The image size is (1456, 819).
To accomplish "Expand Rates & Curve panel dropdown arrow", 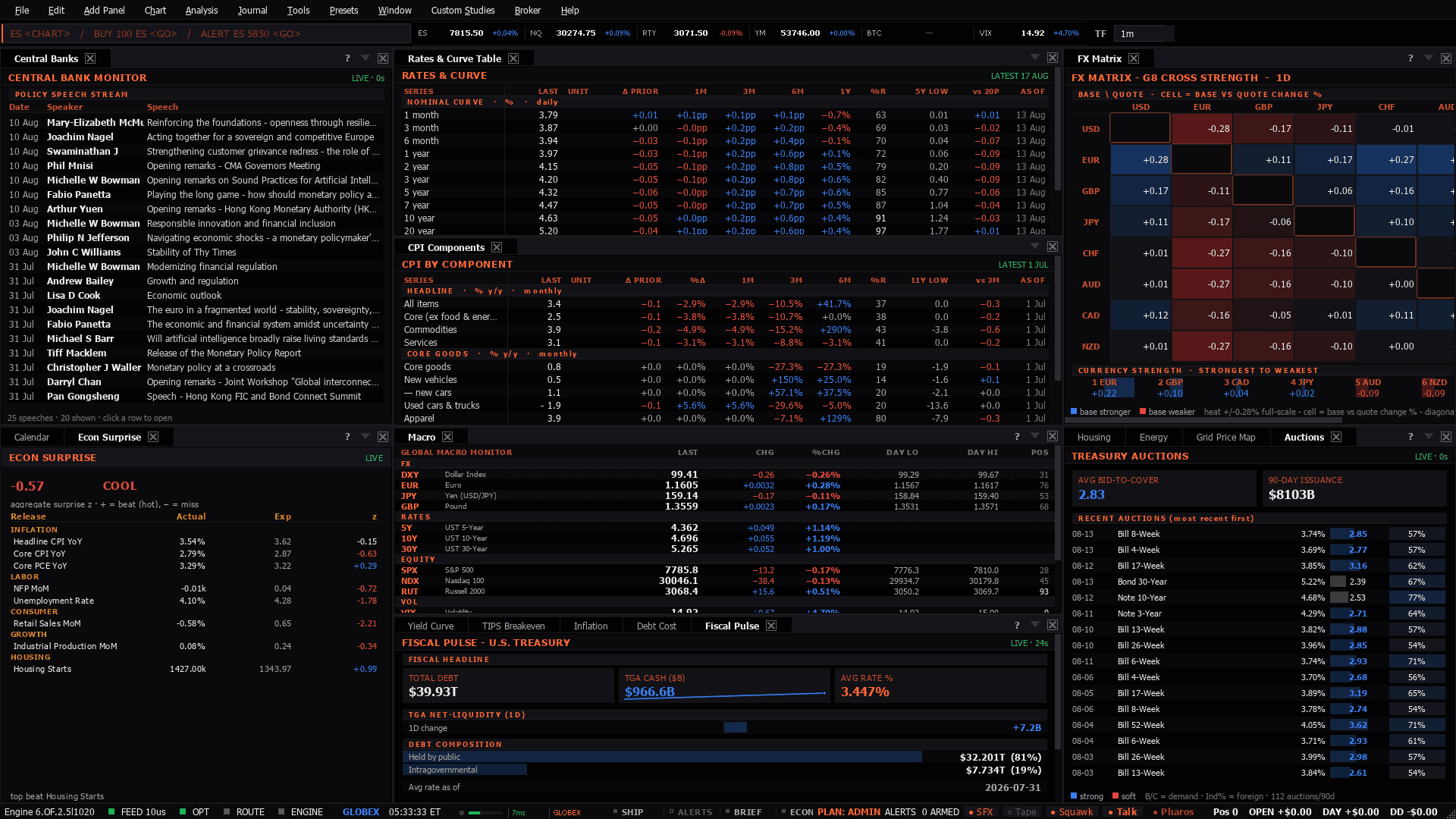I will pos(1035,58).
